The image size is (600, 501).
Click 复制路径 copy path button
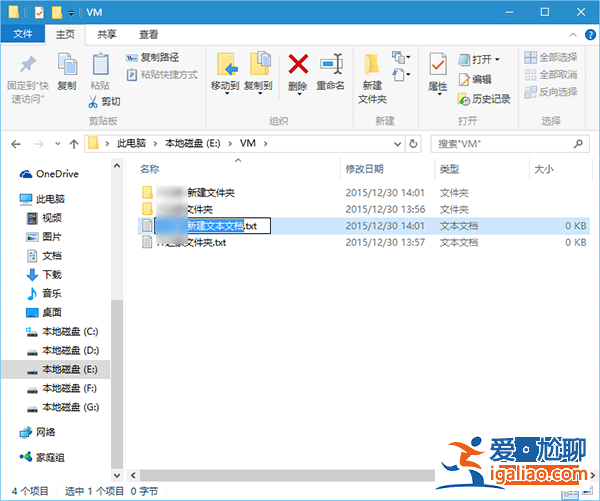tap(152, 57)
